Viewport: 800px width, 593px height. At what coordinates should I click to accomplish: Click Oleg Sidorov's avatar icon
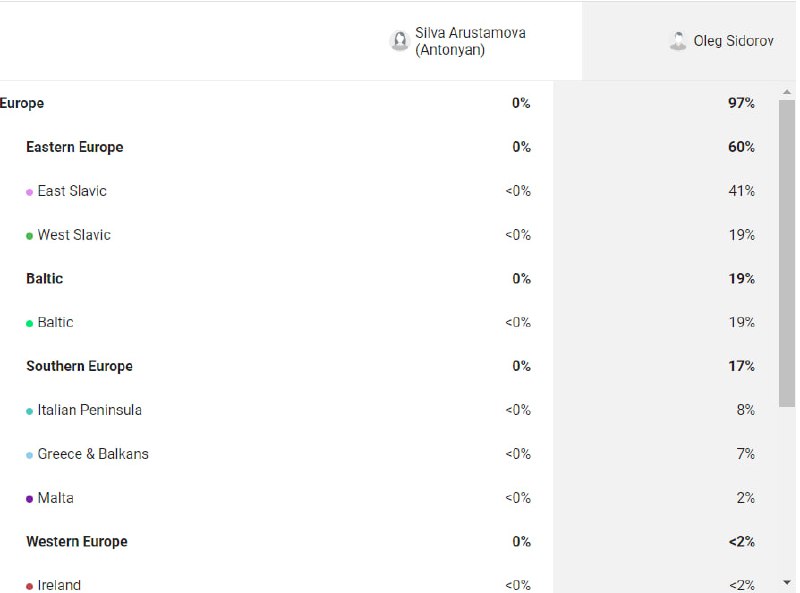[x=678, y=41]
